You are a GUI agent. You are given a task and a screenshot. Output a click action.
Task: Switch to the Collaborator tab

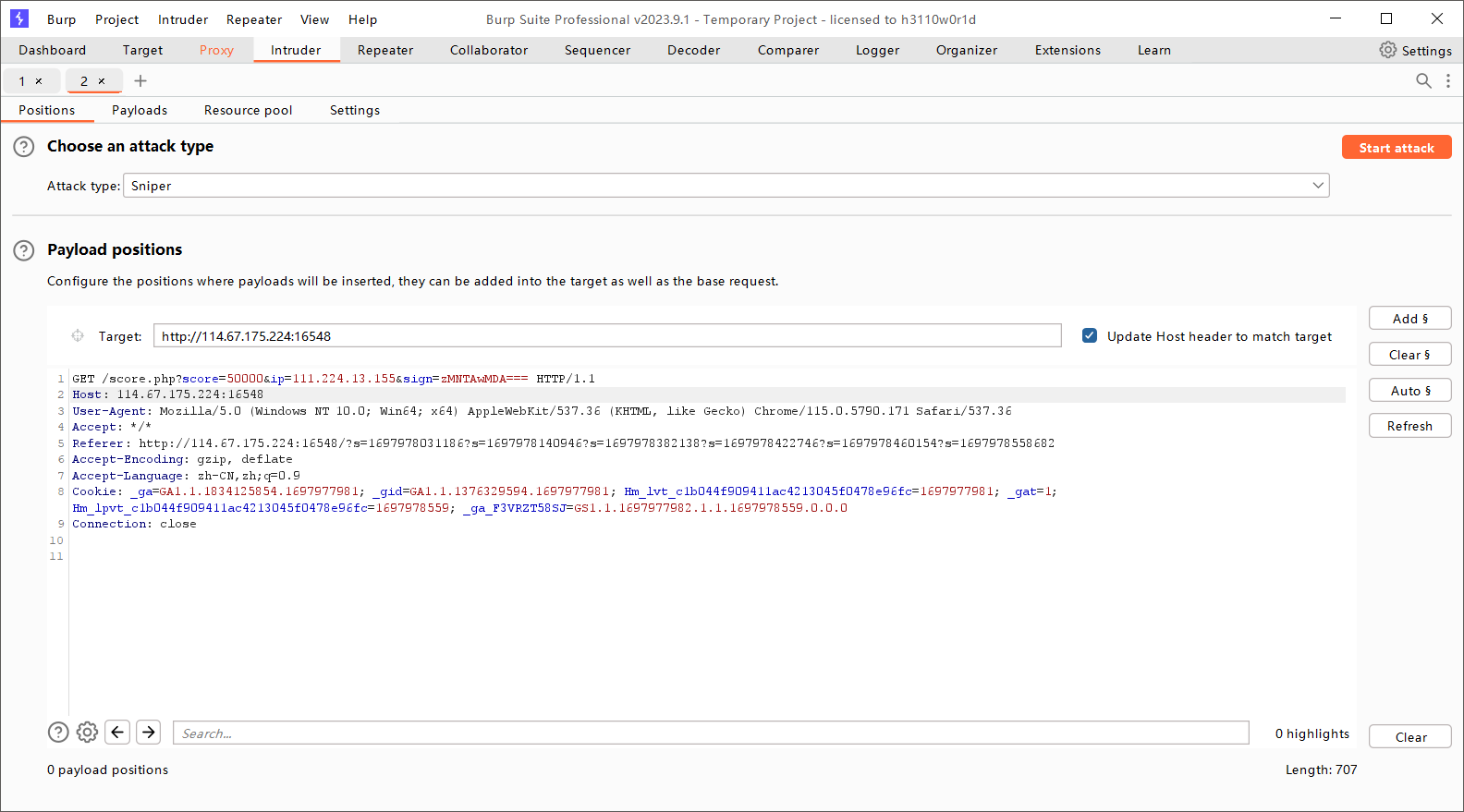point(489,50)
